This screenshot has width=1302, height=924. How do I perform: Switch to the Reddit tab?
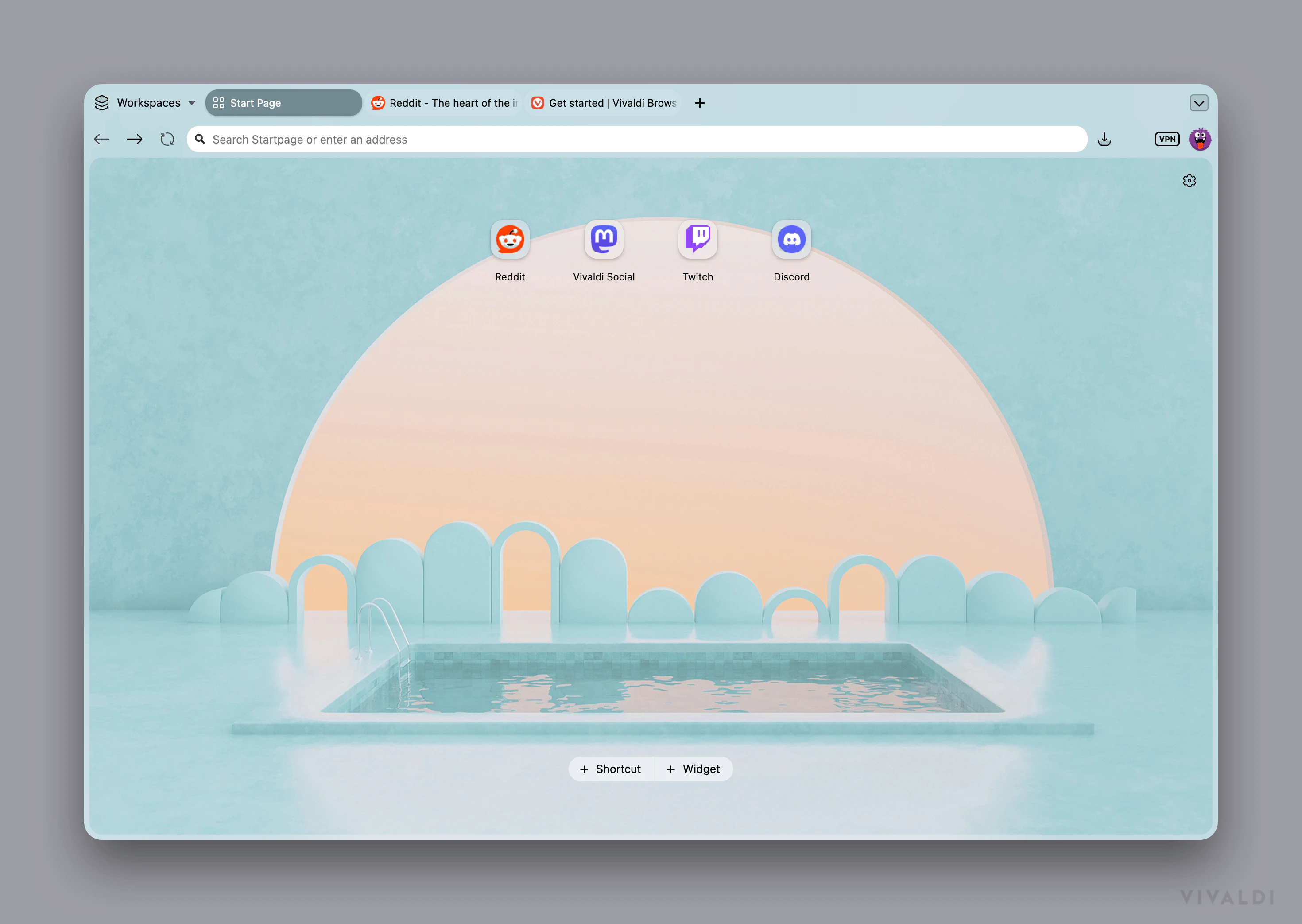click(x=444, y=103)
